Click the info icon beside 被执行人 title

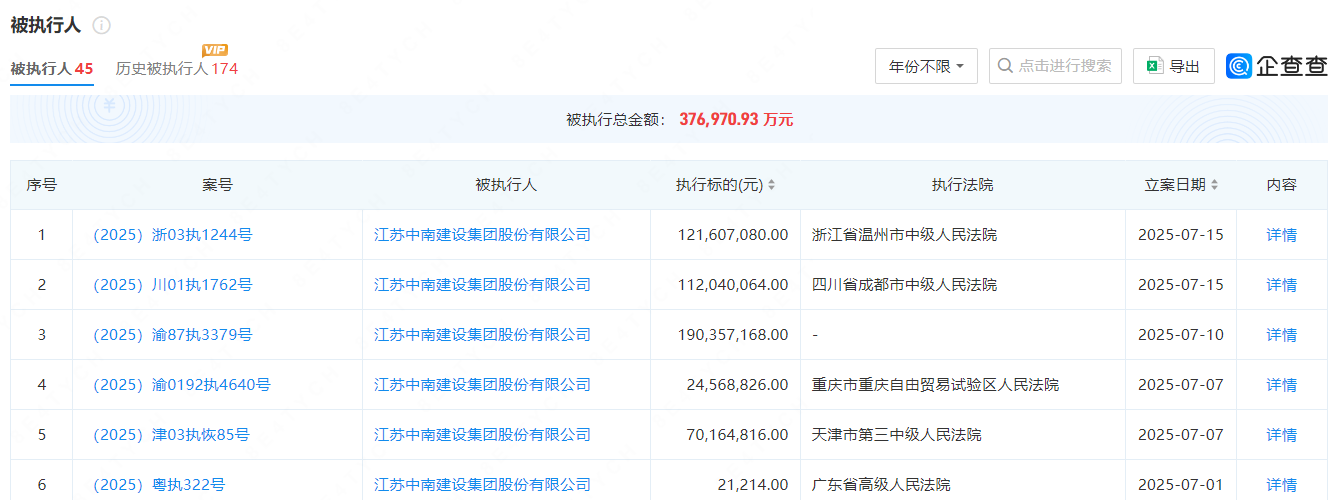[x=102, y=26]
